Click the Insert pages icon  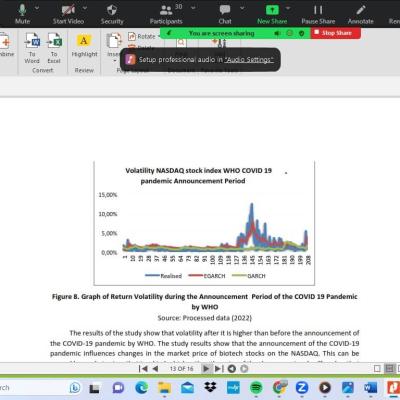[x=114, y=41]
